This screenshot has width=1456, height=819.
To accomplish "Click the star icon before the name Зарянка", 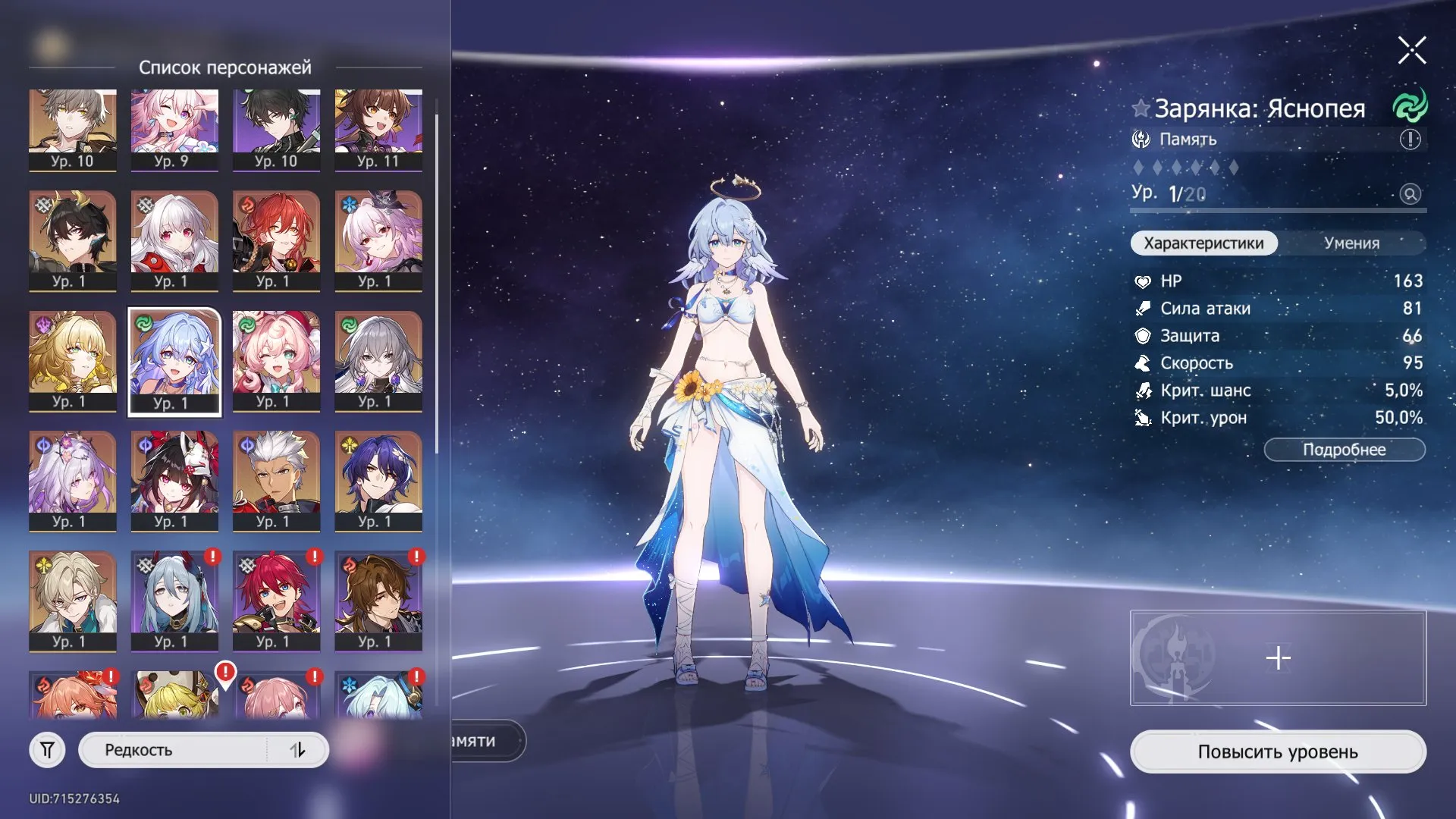I will [1141, 108].
